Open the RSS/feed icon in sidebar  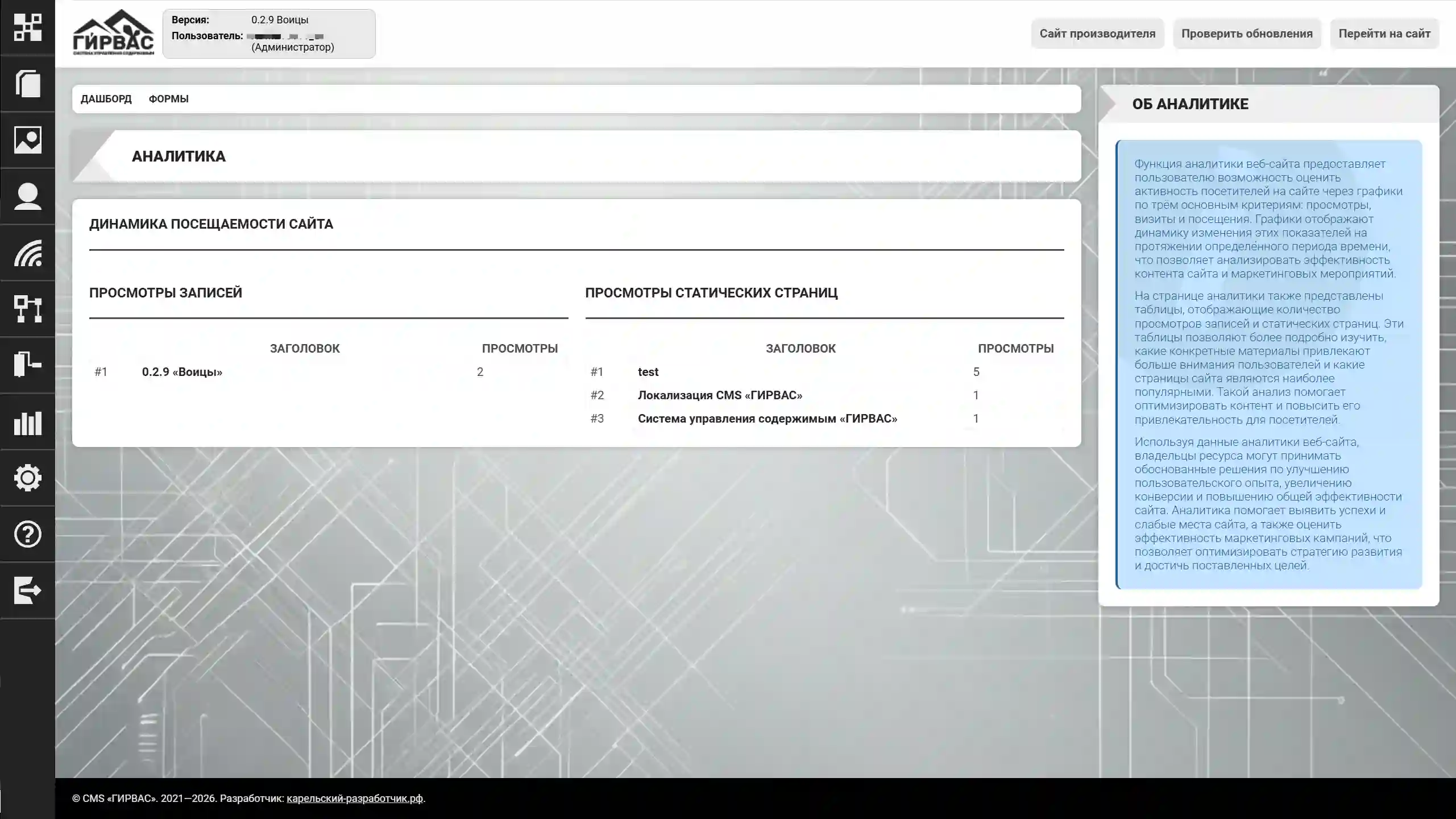[x=27, y=254]
